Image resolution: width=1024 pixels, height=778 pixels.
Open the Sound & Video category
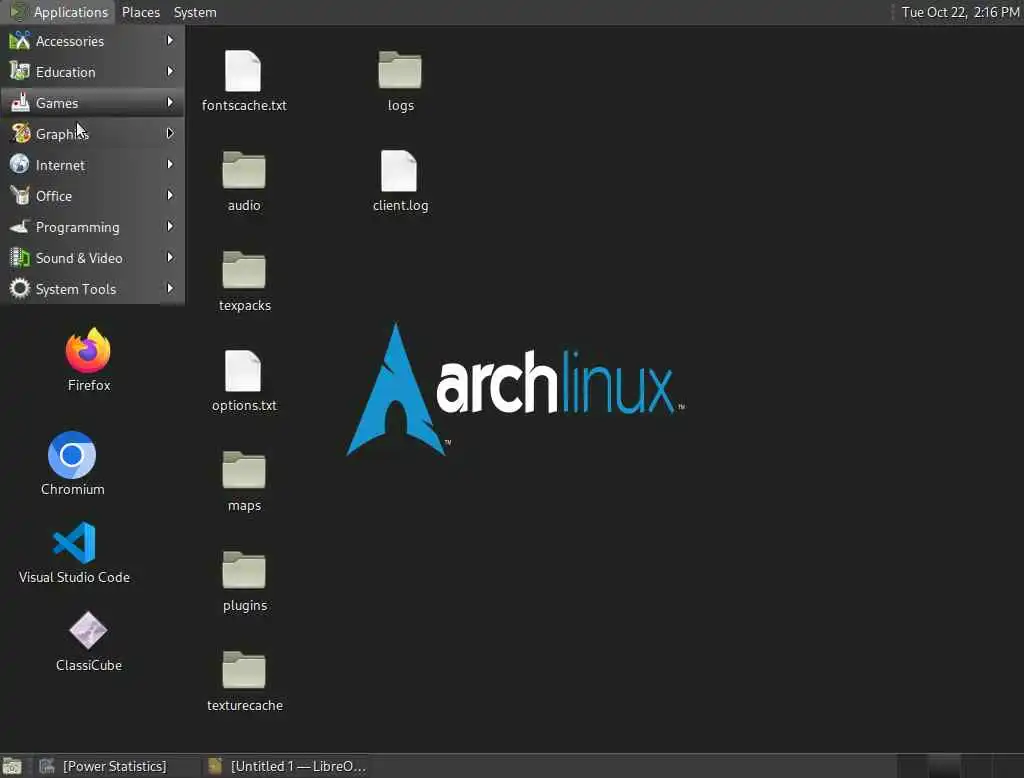(93, 258)
